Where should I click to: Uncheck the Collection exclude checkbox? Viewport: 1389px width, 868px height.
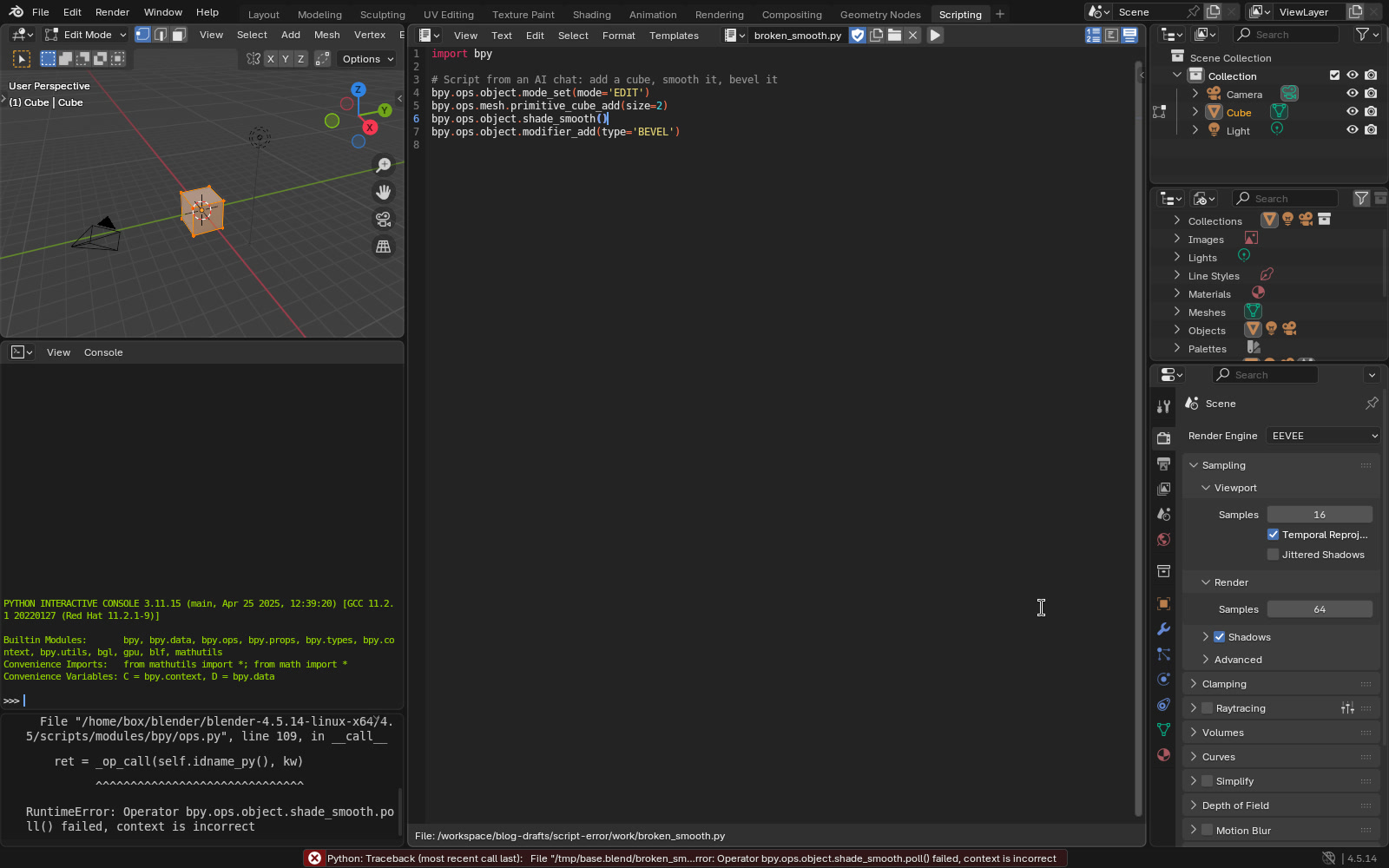pyautogui.click(x=1334, y=76)
